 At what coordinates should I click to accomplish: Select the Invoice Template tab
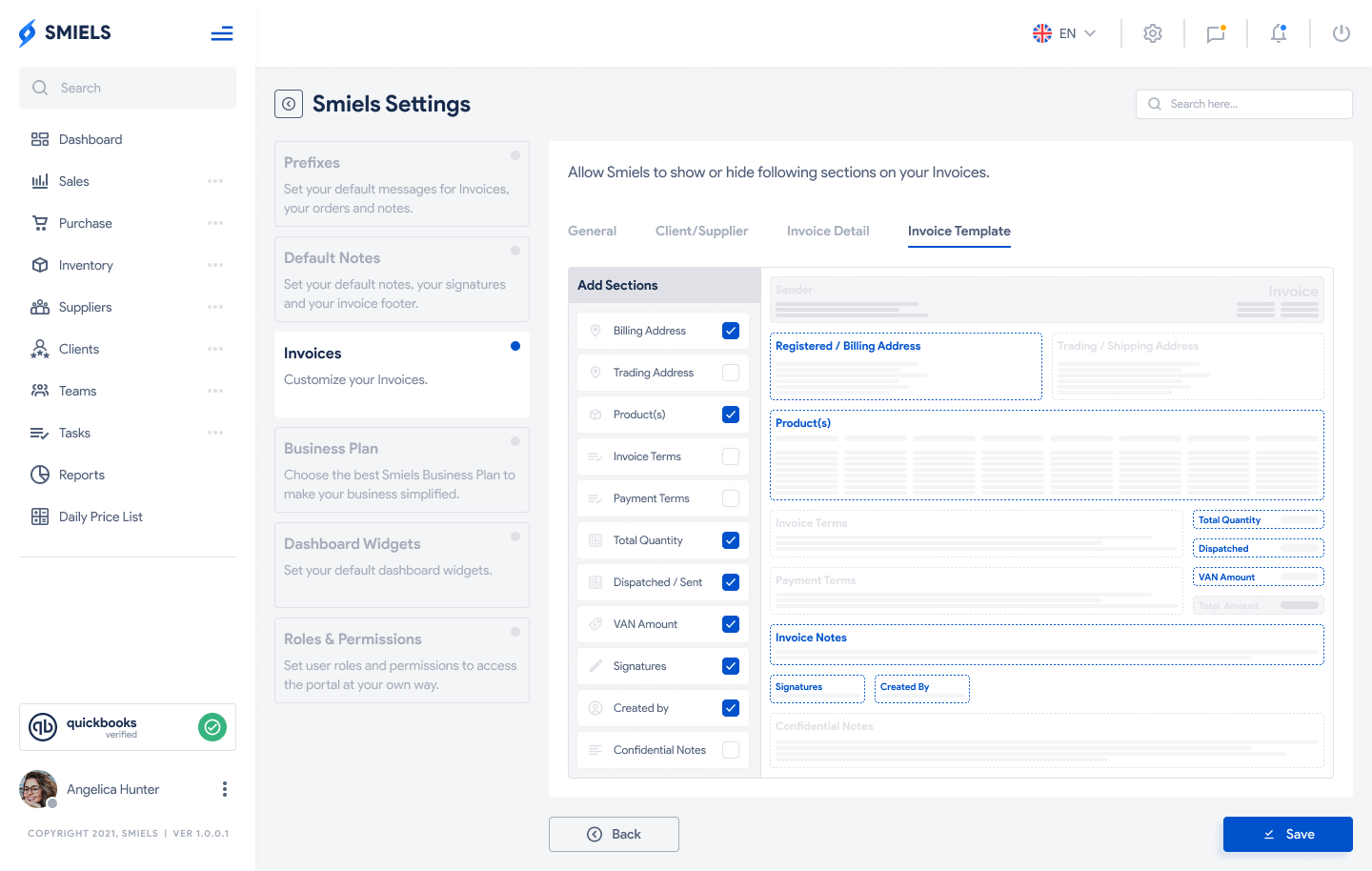pos(959,231)
